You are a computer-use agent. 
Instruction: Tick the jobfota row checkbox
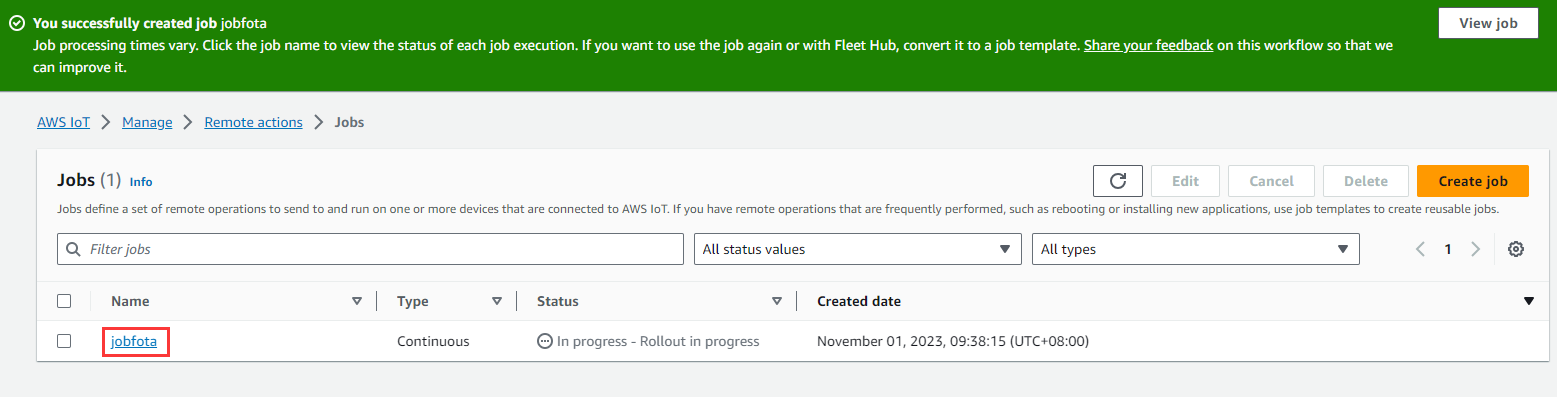64,341
